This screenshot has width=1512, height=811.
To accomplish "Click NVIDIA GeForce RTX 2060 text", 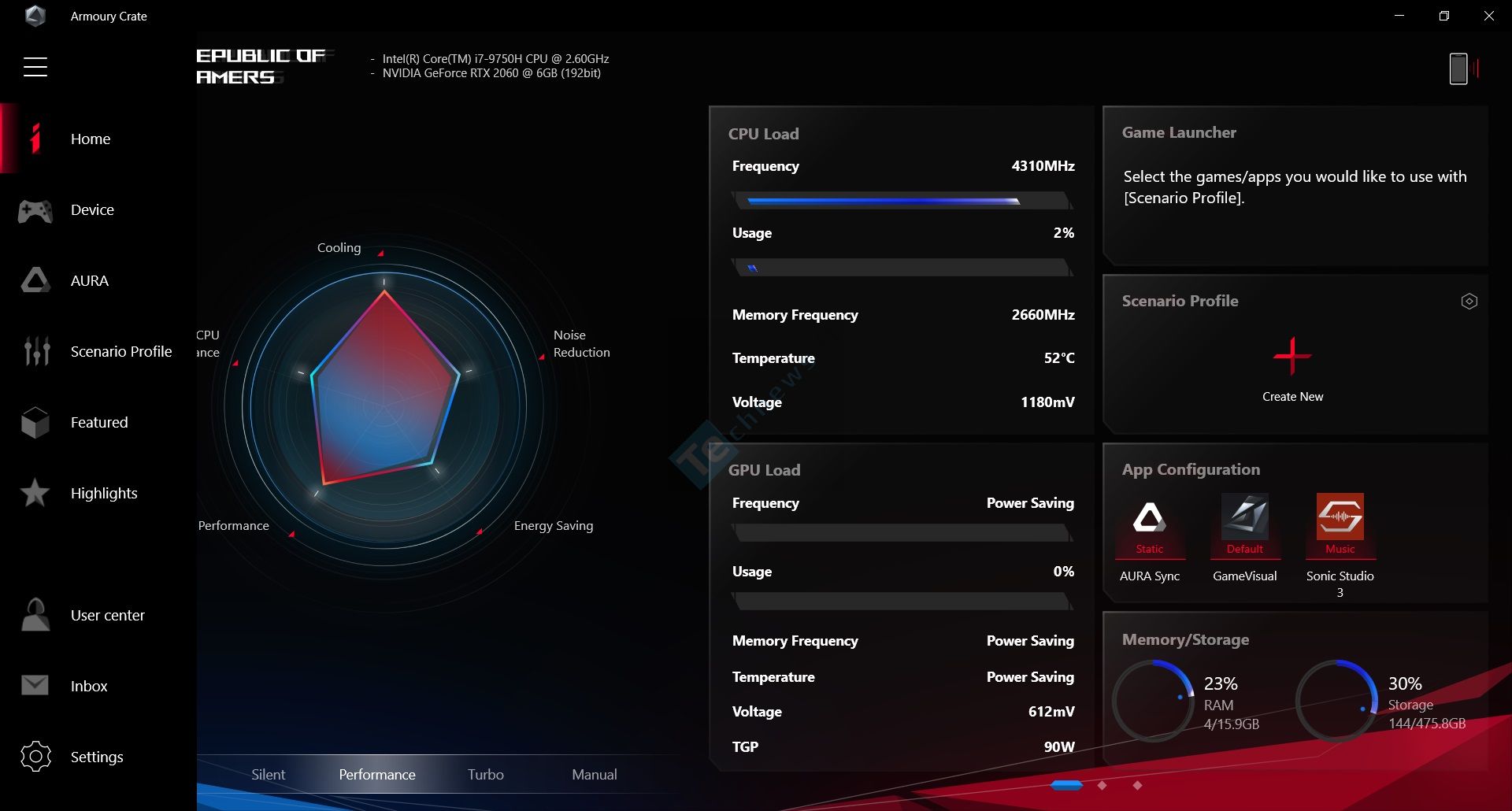I will click(491, 73).
